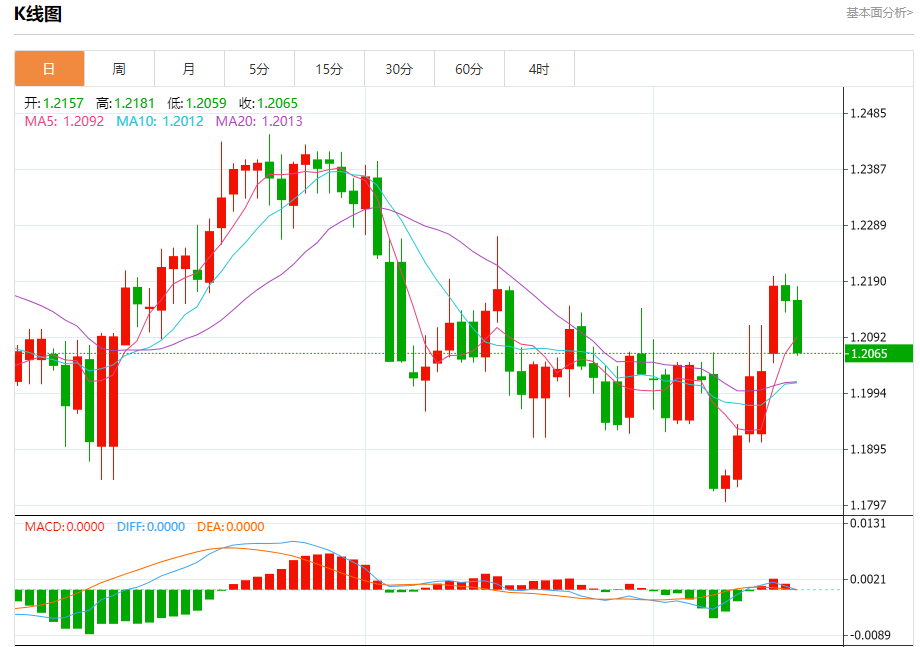This screenshot has width=920, height=647.
Task: Click the -0.0089 MACD axis label
Action: pos(870,635)
